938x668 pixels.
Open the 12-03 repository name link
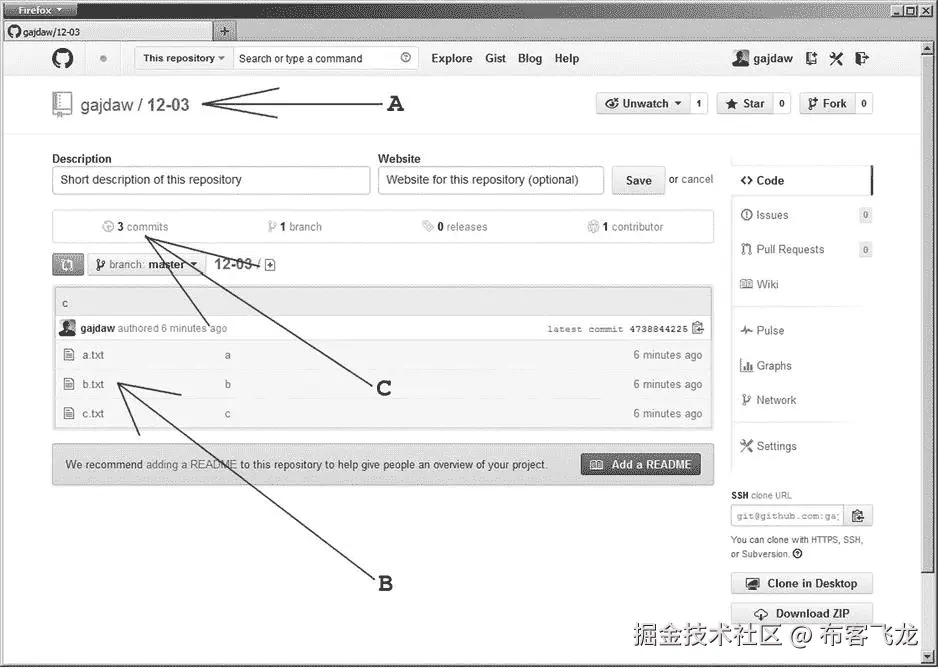coord(168,105)
